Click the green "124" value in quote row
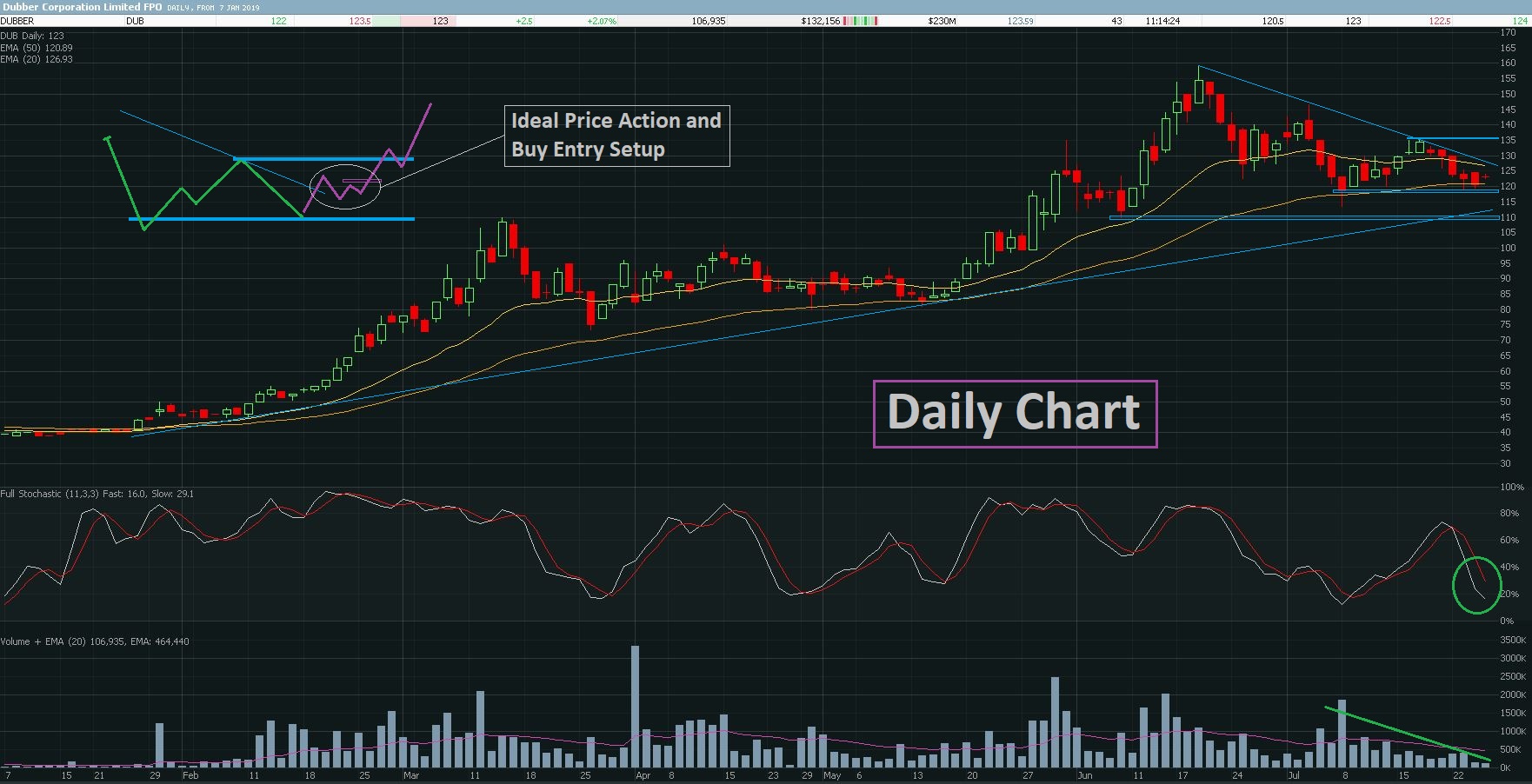The height and width of the screenshot is (784, 1532). (1520, 21)
